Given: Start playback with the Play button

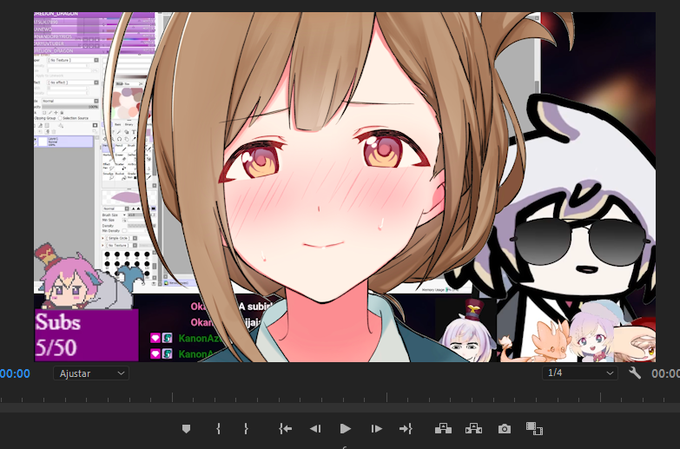Looking at the screenshot, I should tap(345, 429).
